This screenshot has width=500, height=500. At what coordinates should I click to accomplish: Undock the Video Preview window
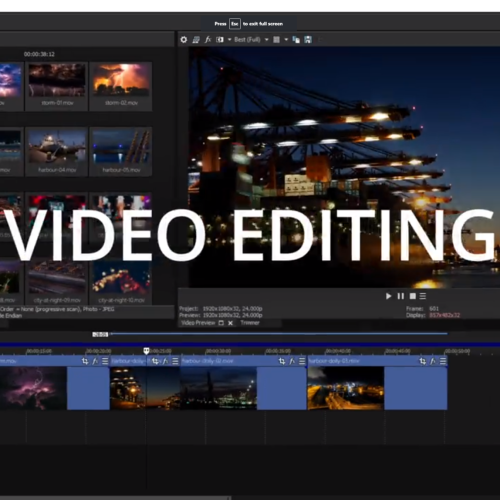point(221,323)
